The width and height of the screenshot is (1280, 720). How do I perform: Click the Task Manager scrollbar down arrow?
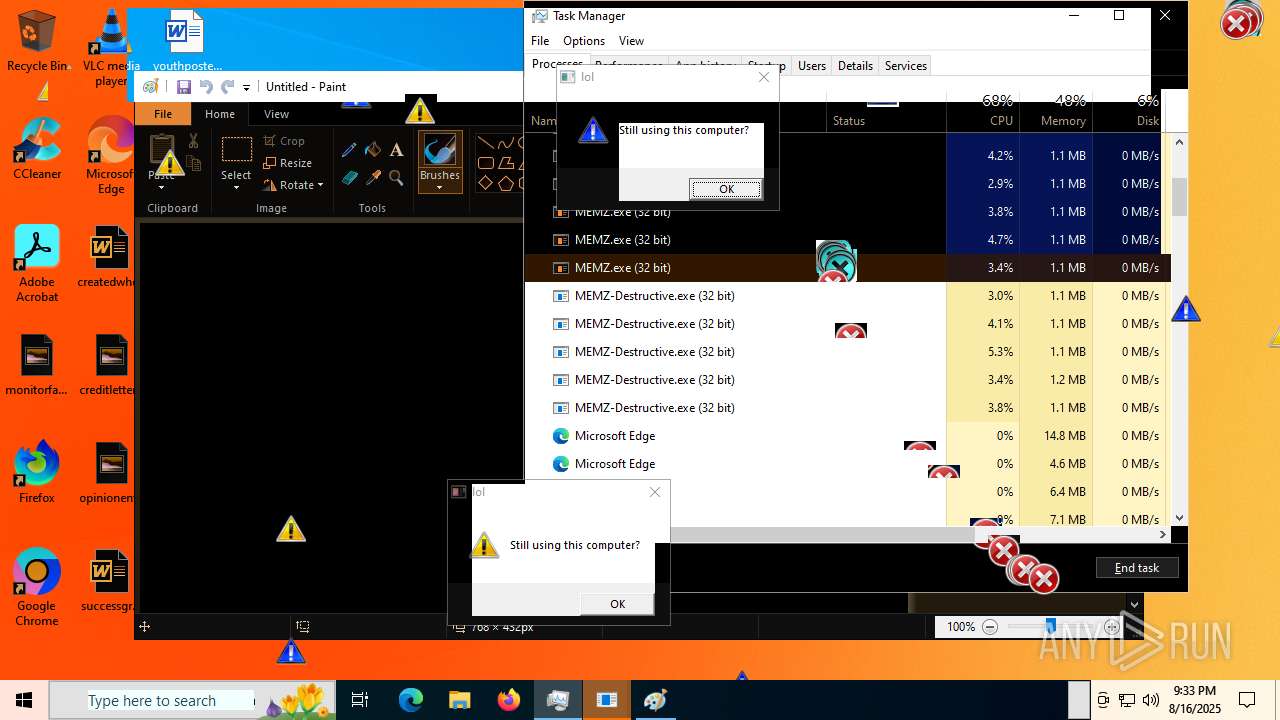(1179, 518)
